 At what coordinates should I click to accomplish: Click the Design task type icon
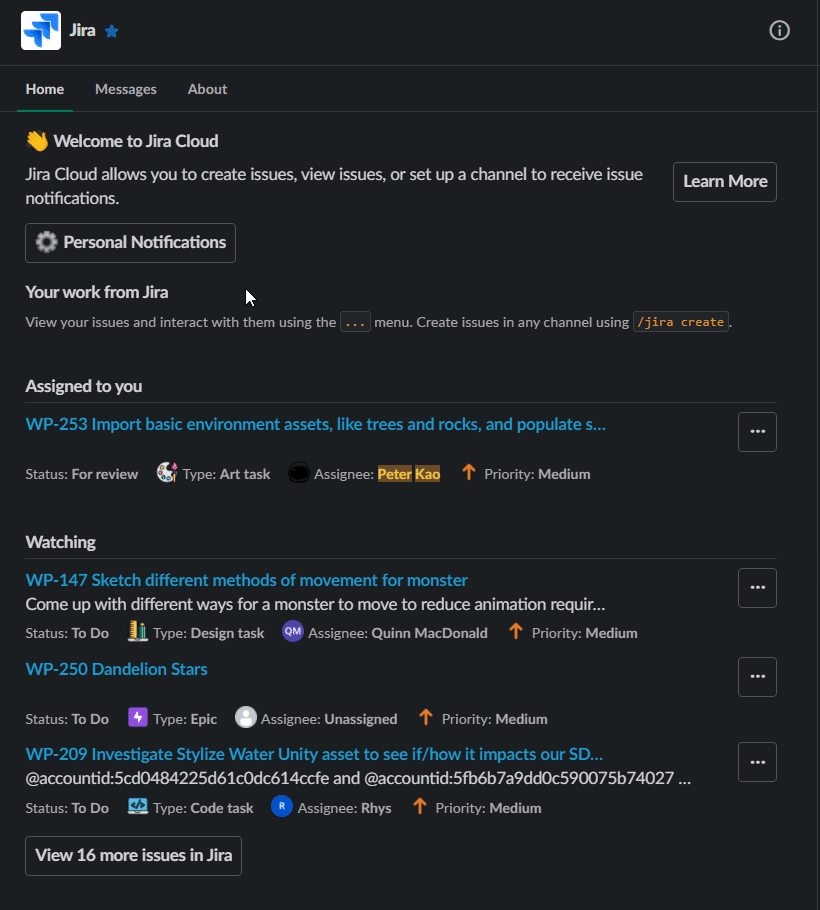pos(138,631)
